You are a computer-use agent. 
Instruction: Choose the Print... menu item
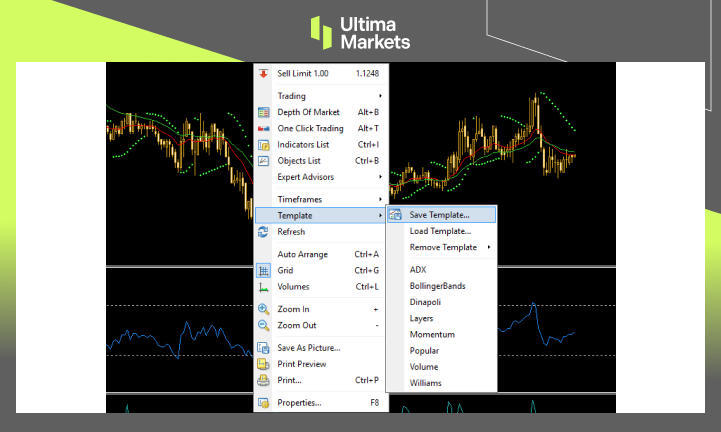pos(320,380)
